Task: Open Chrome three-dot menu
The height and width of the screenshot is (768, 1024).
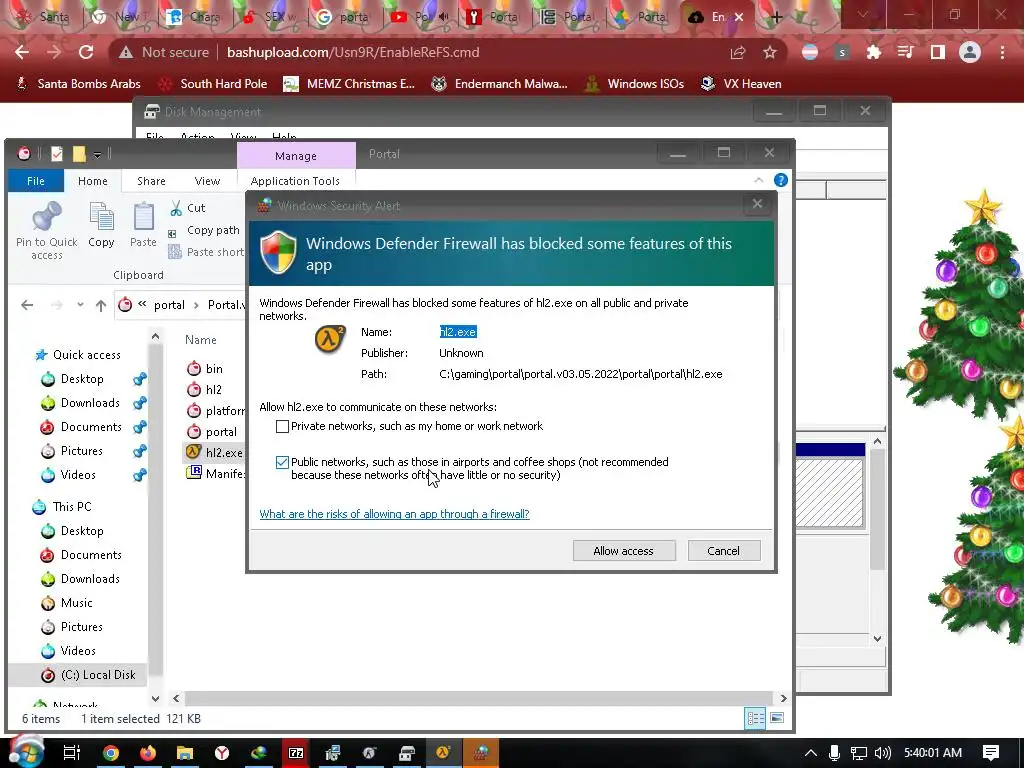Action: coord(1002,52)
